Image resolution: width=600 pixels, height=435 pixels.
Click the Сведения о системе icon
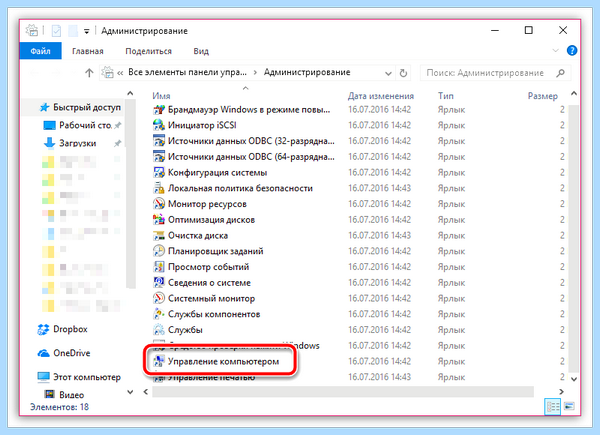coord(159,283)
